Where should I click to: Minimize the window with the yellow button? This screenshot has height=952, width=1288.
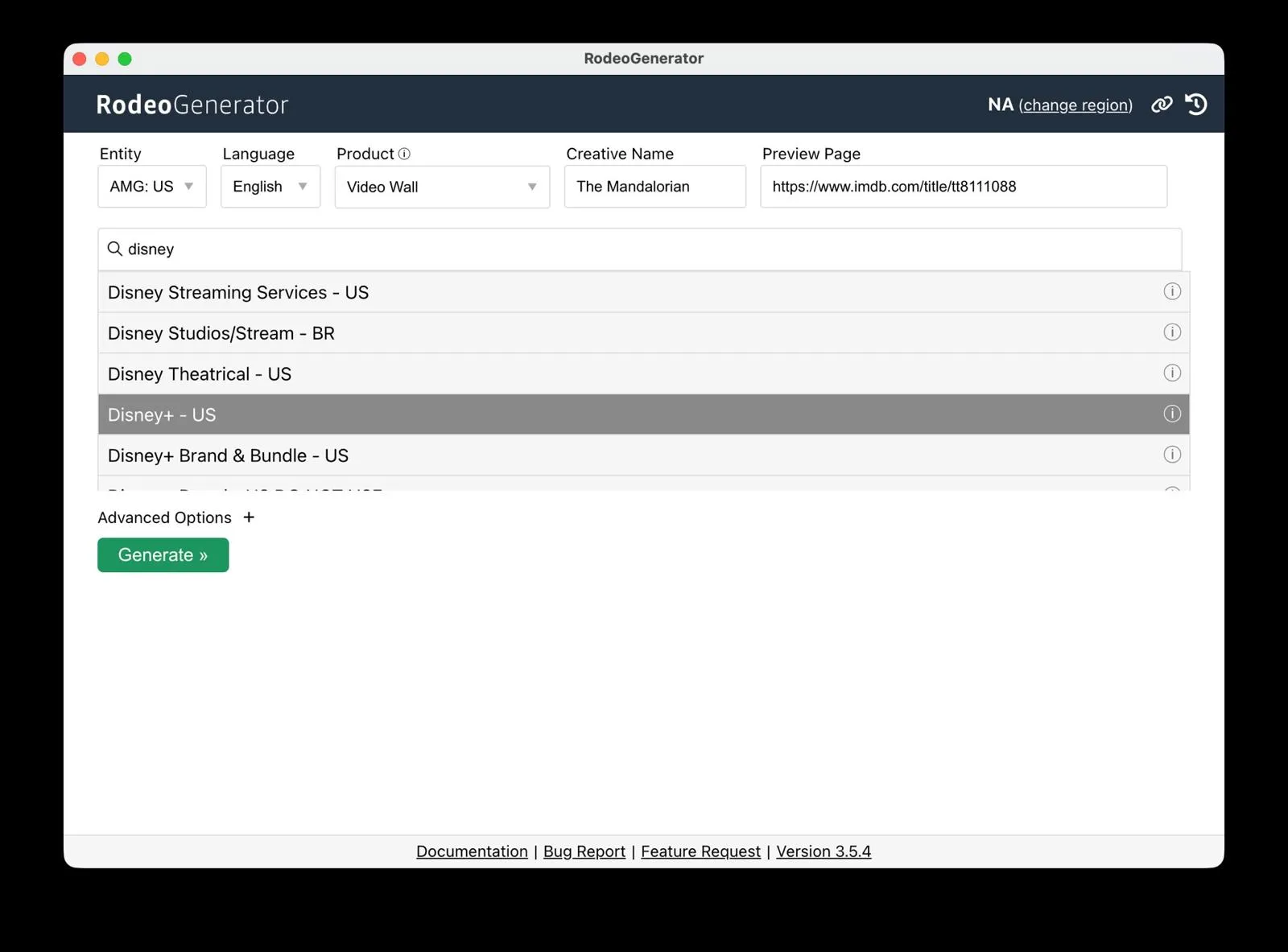(102, 59)
